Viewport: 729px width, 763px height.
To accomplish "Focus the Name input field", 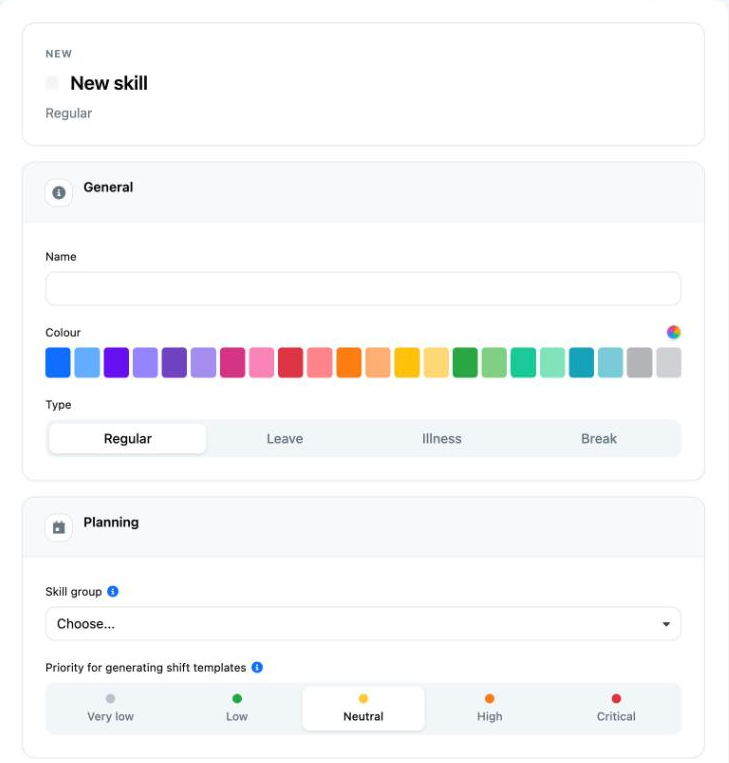I will coord(363,289).
